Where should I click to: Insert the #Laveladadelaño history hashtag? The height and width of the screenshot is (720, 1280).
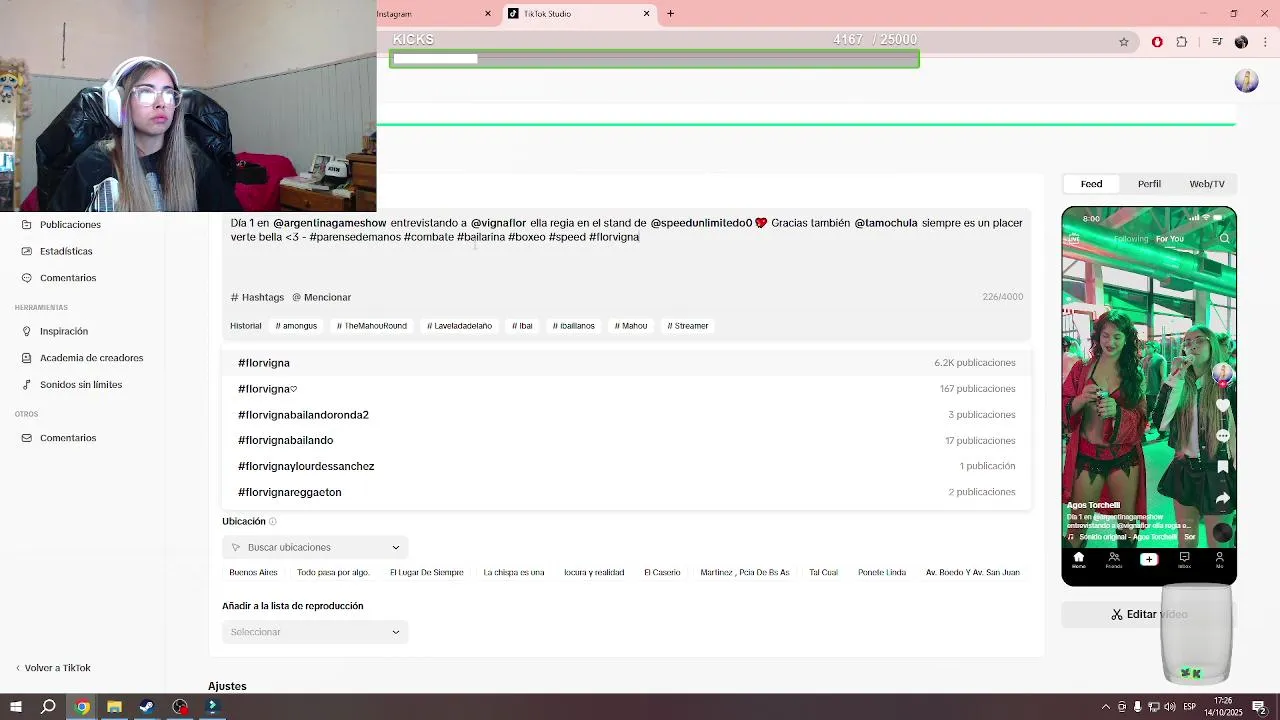coord(459,326)
